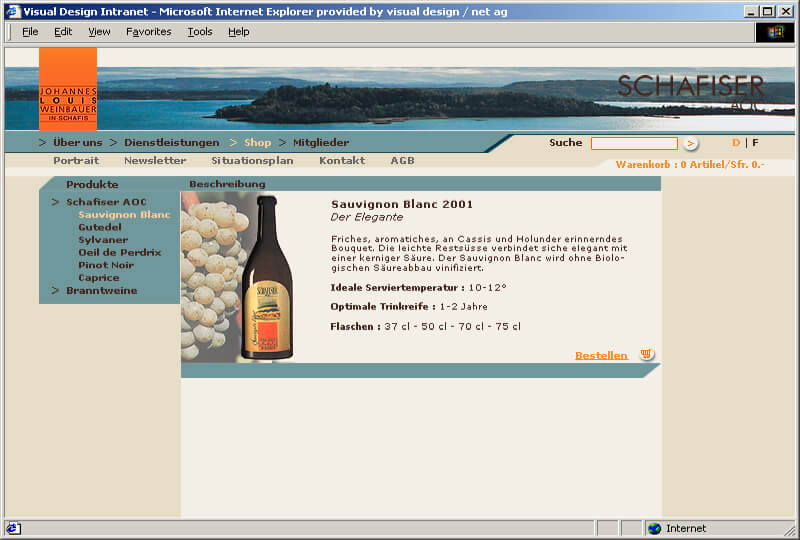This screenshot has height=540, width=800.
Task: Select Oeil de Perdrix in product list
Action: click(x=120, y=252)
